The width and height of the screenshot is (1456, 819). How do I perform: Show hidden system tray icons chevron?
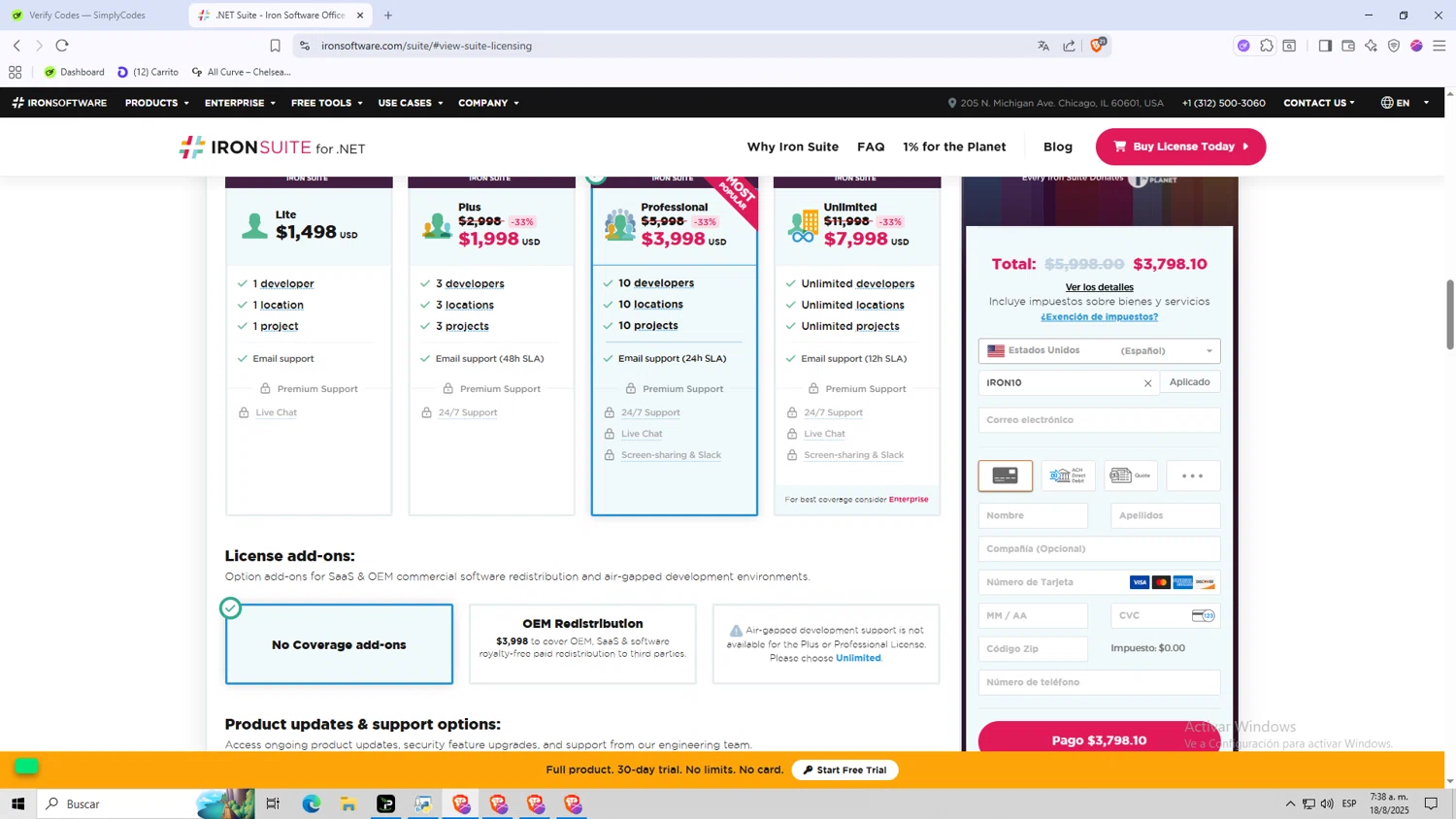(1290, 803)
